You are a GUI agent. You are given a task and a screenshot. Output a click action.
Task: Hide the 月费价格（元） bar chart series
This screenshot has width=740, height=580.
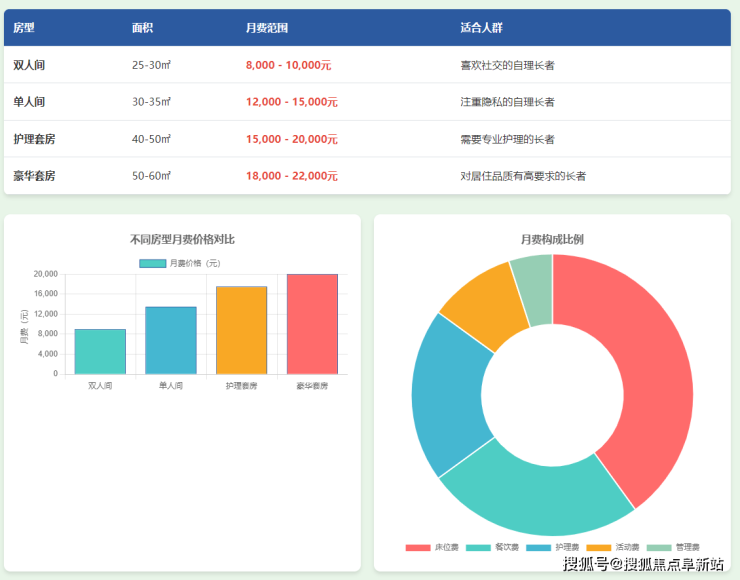point(179,263)
